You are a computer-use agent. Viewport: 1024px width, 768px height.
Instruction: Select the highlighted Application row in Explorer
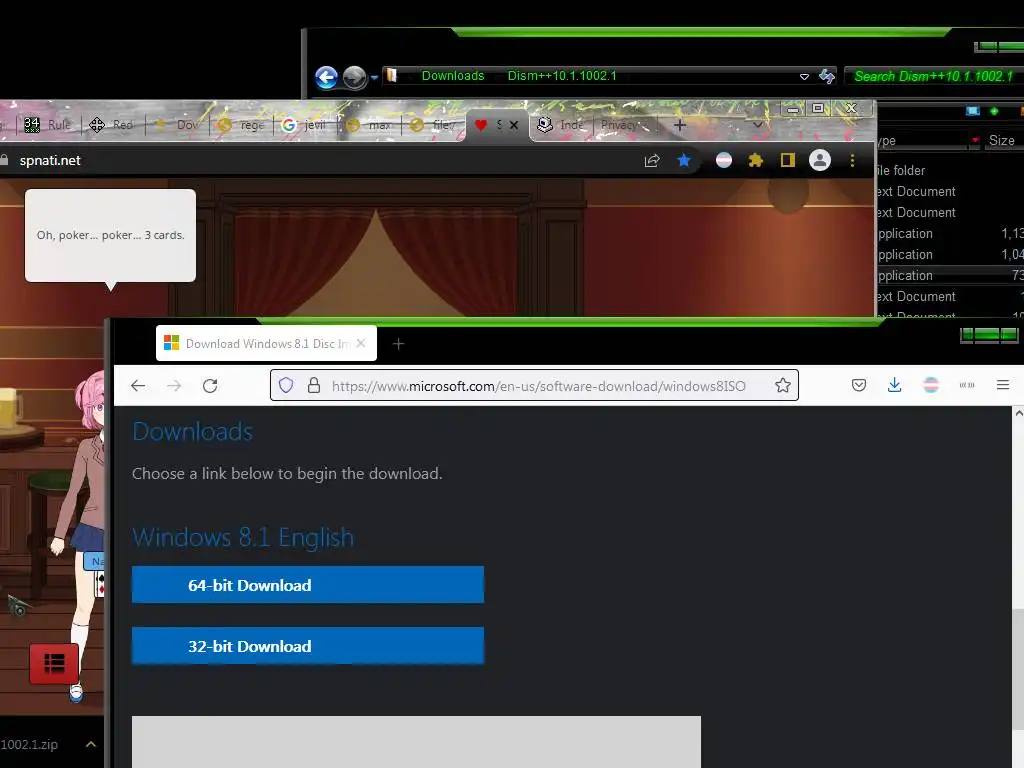(950, 276)
